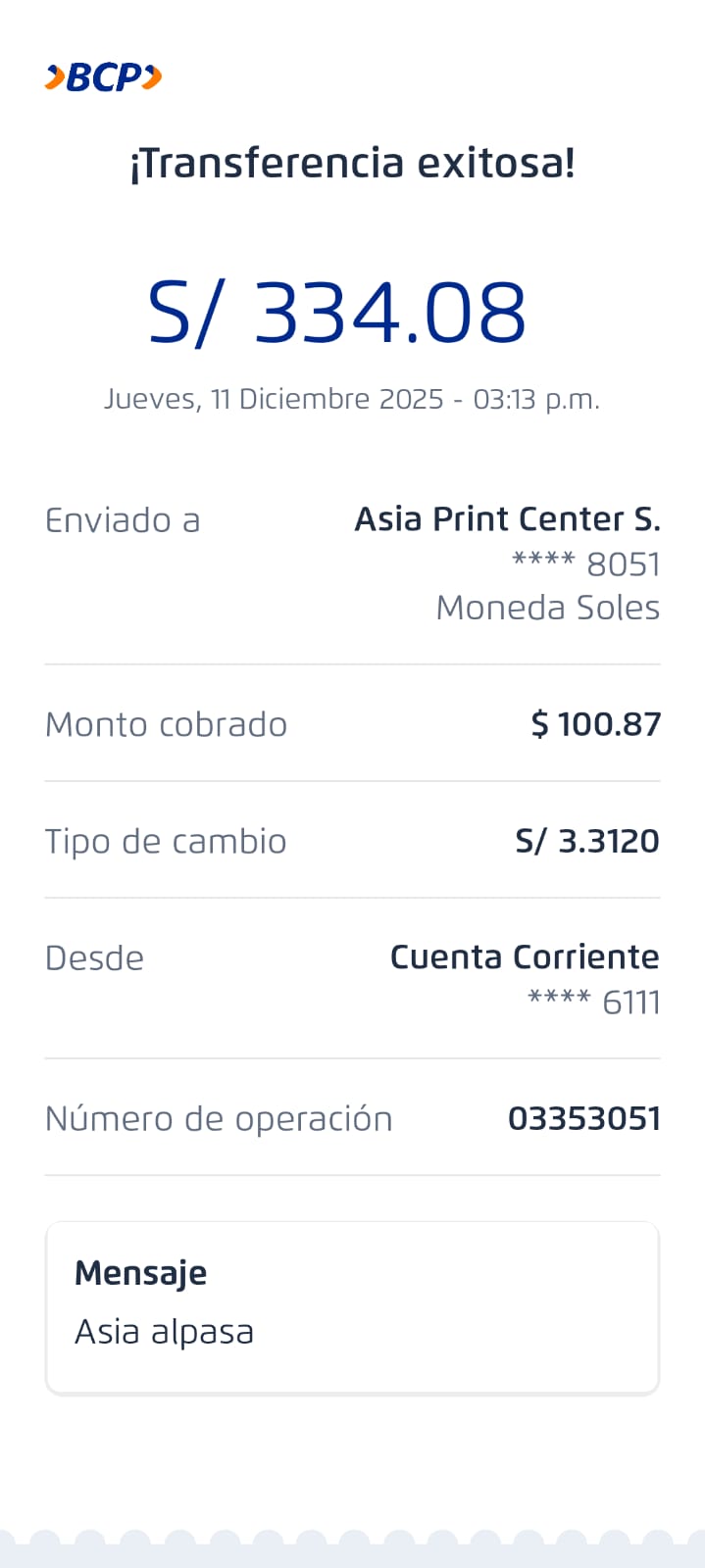Select recipient account number ending 8051
The width and height of the screenshot is (705, 1568).
(x=586, y=564)
